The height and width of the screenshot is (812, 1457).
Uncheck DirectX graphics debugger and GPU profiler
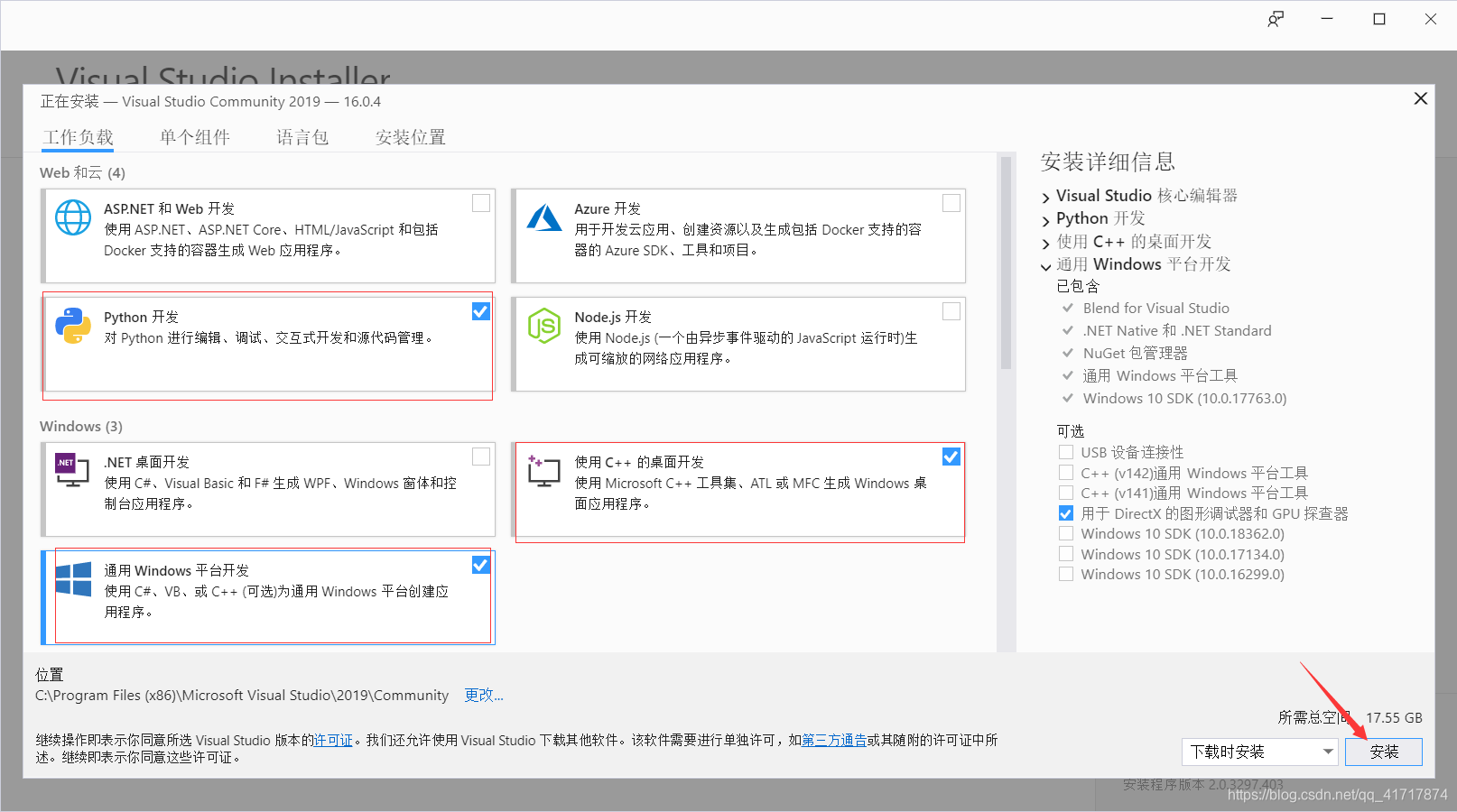tap(1066, 513)
